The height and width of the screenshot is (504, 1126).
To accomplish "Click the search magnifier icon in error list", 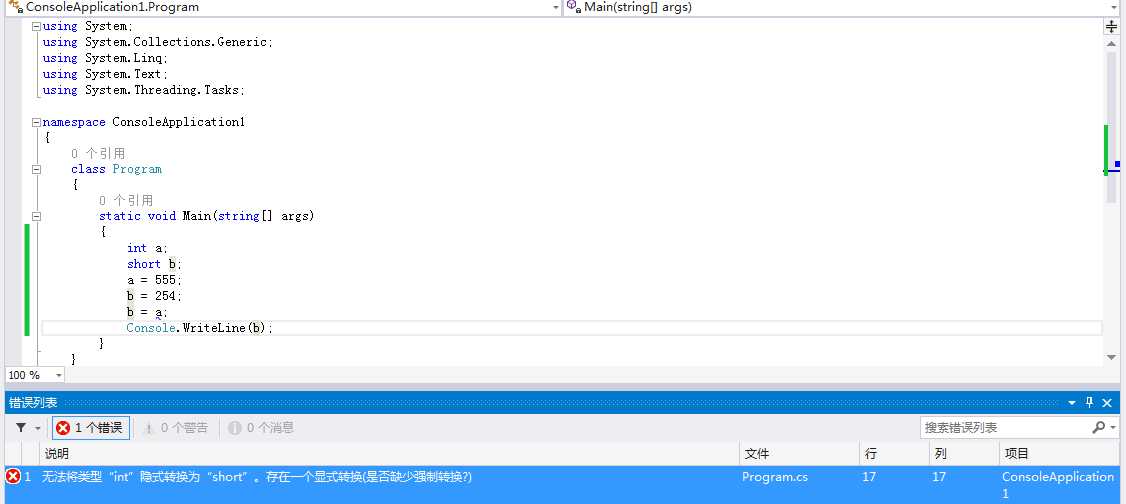I will 1098,428.
